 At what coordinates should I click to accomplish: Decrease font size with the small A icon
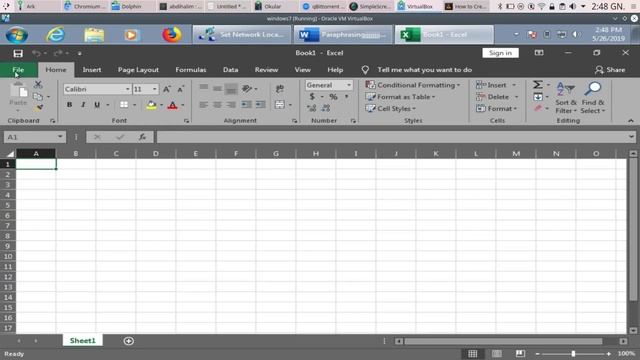click(180, 89)
